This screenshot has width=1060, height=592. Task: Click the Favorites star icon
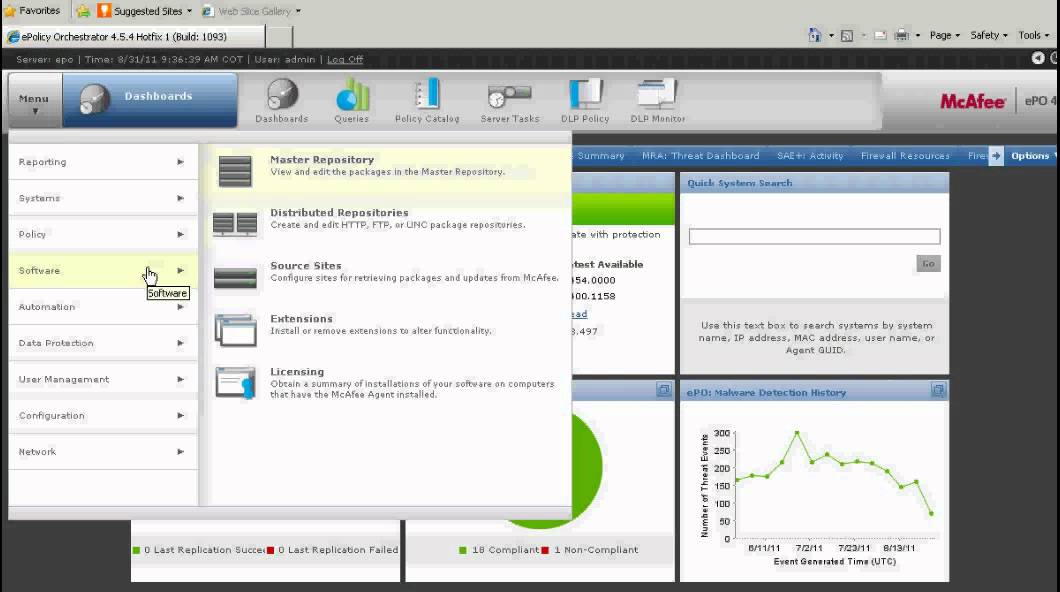coord(10,11)
